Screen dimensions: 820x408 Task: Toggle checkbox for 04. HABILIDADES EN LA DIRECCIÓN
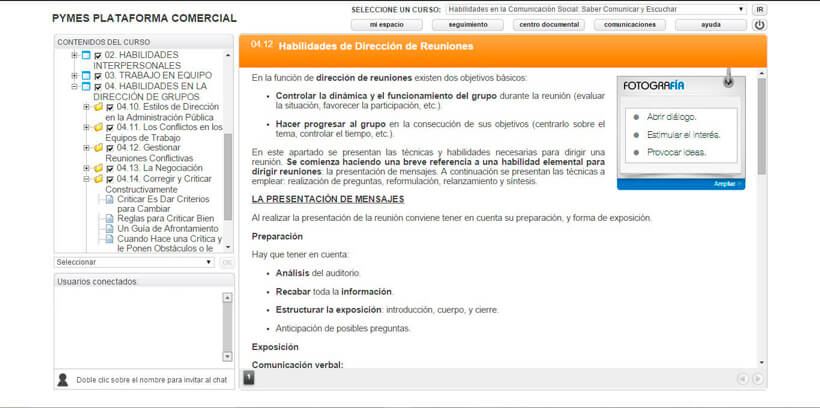[x=98, y=86]
